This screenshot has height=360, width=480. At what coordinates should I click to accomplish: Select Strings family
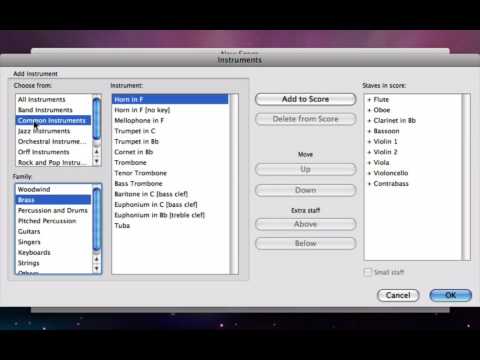click(x=53, y=263)
